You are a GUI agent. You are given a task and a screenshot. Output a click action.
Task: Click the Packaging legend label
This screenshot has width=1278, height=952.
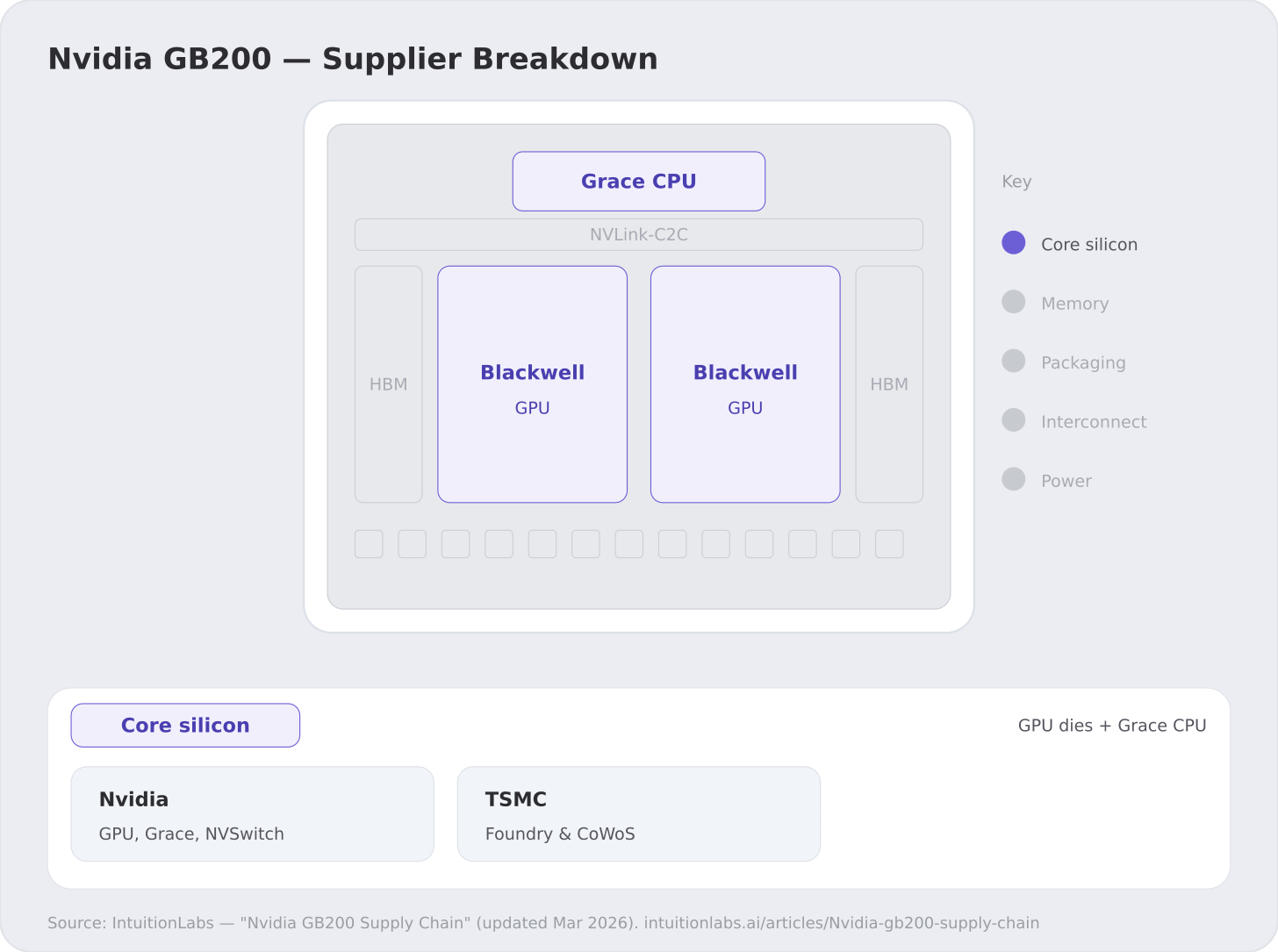1083,363
